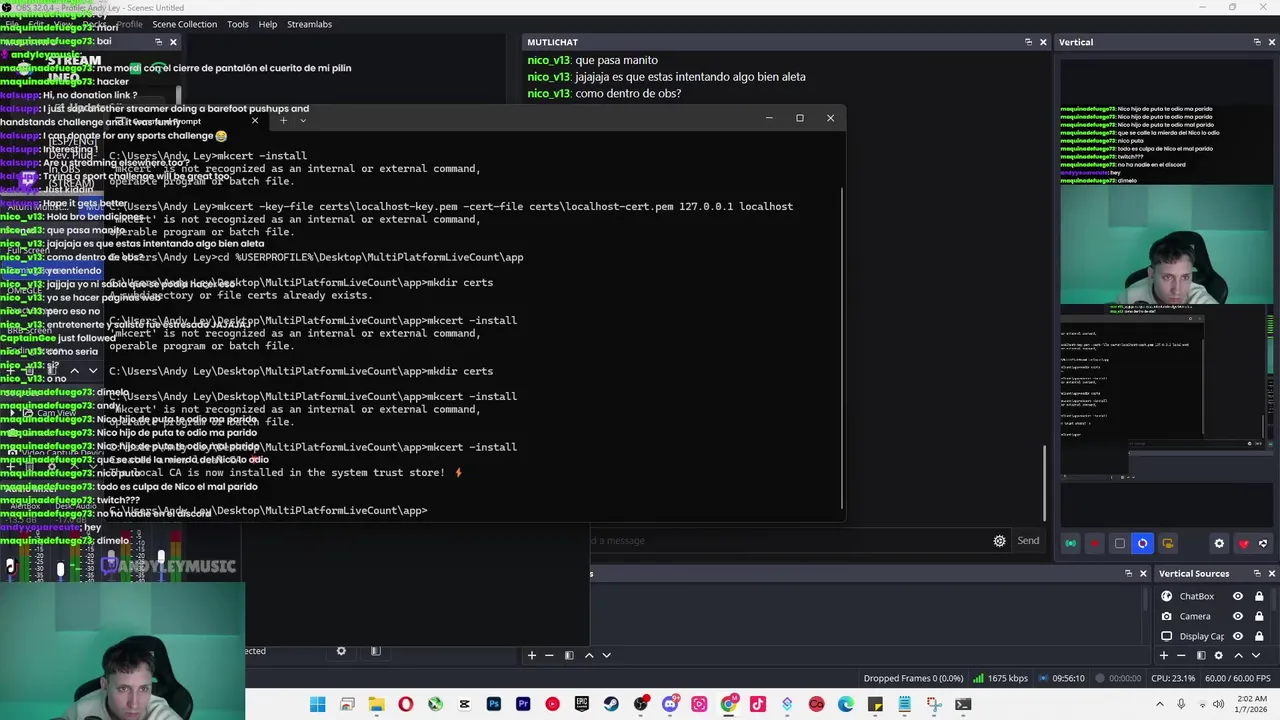Image resolution: width=1280 pixels, height=720 pixels.
Task: Click the red heart icon in Vertical dock
Action: (x=1243, y=544)
